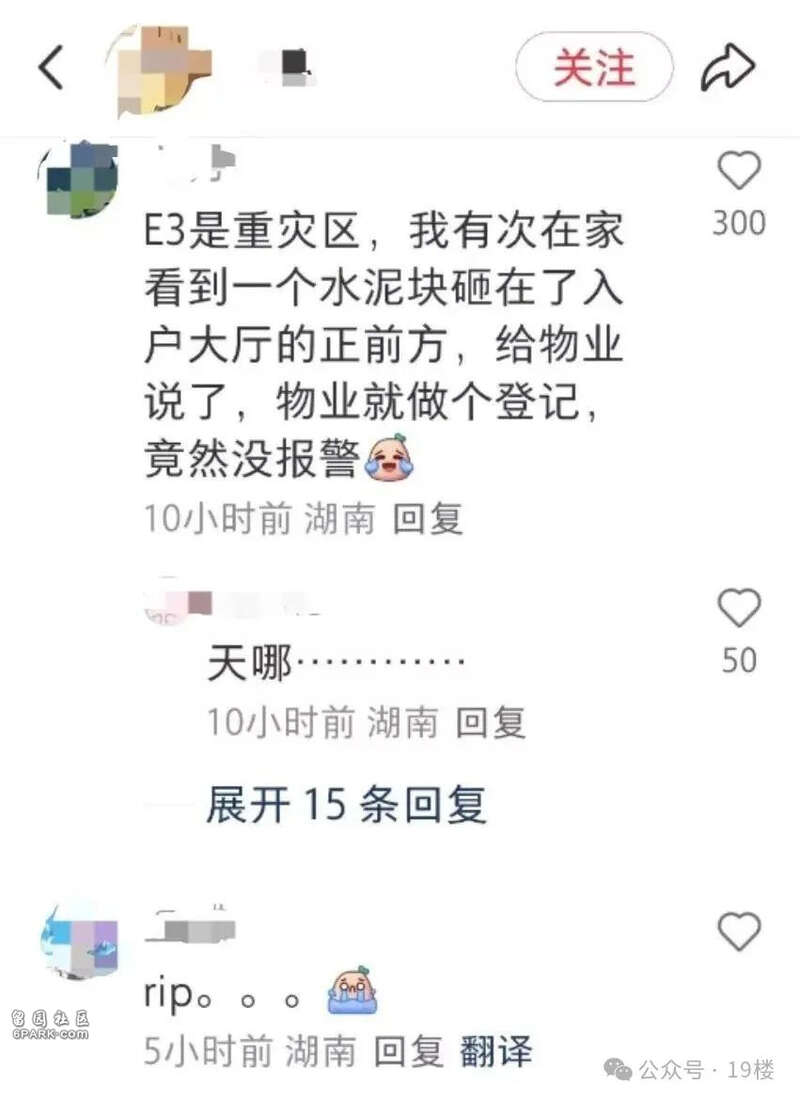Tap the back arrow icon
Screen dimensions: 800x1102
coord(51,67)
